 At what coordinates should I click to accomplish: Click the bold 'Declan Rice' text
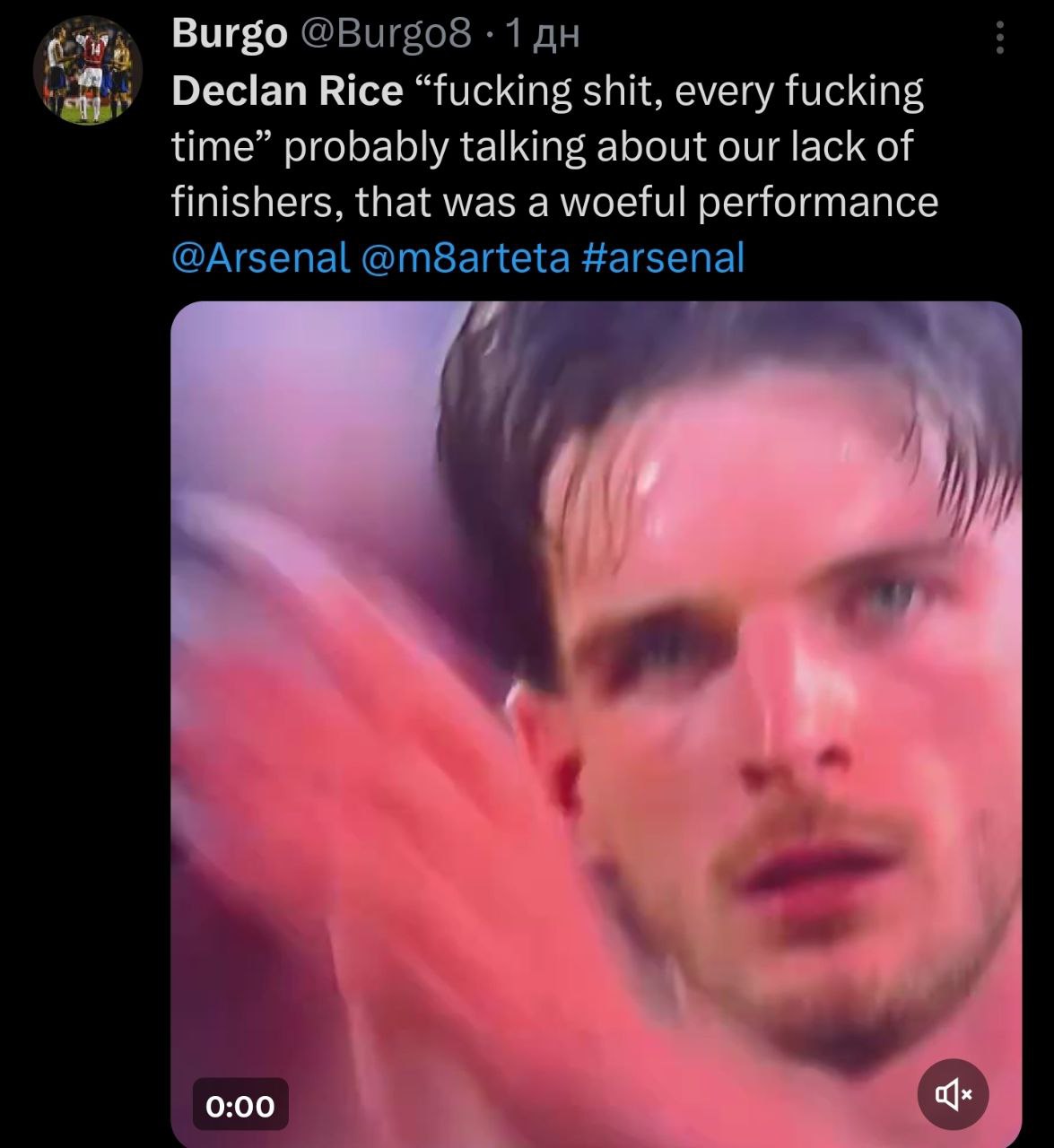click(287, 91)
